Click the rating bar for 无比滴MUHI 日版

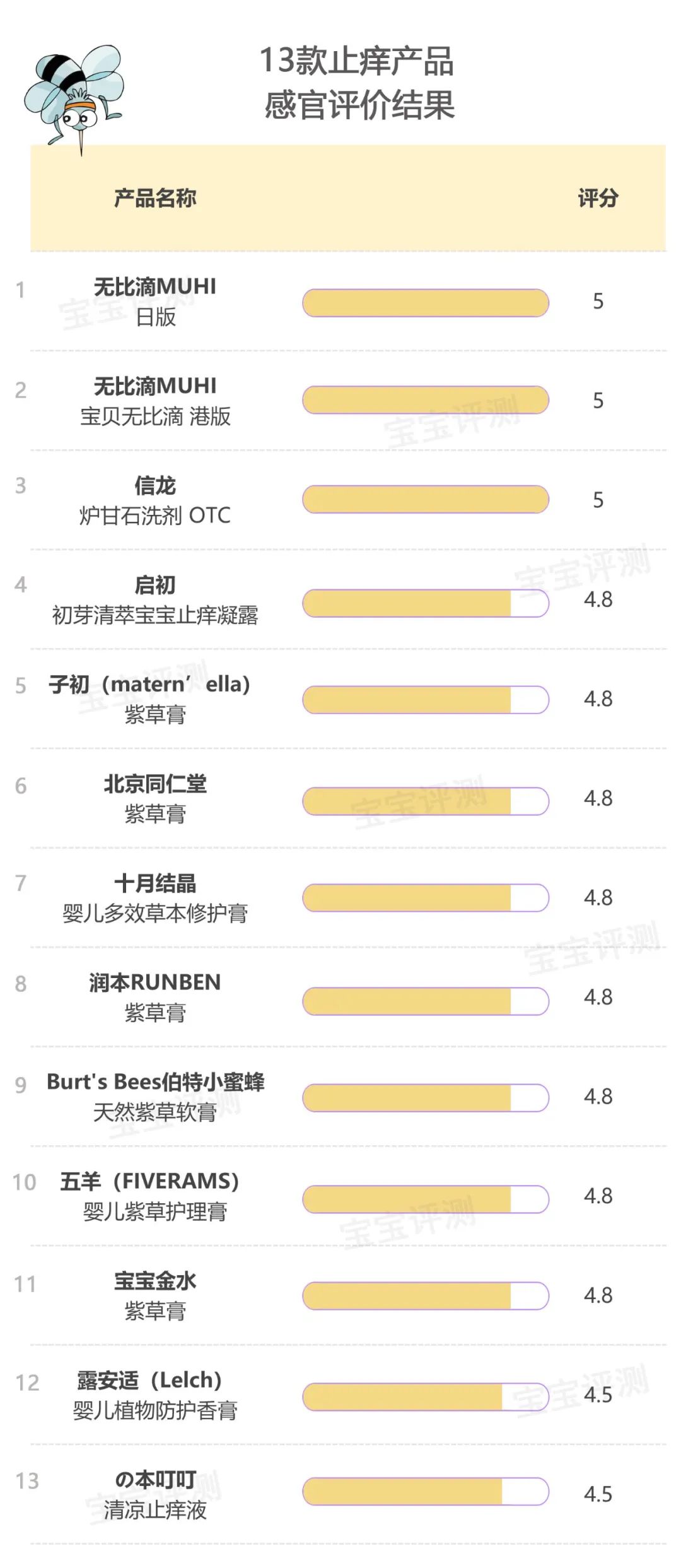click(x=425, y=303)
